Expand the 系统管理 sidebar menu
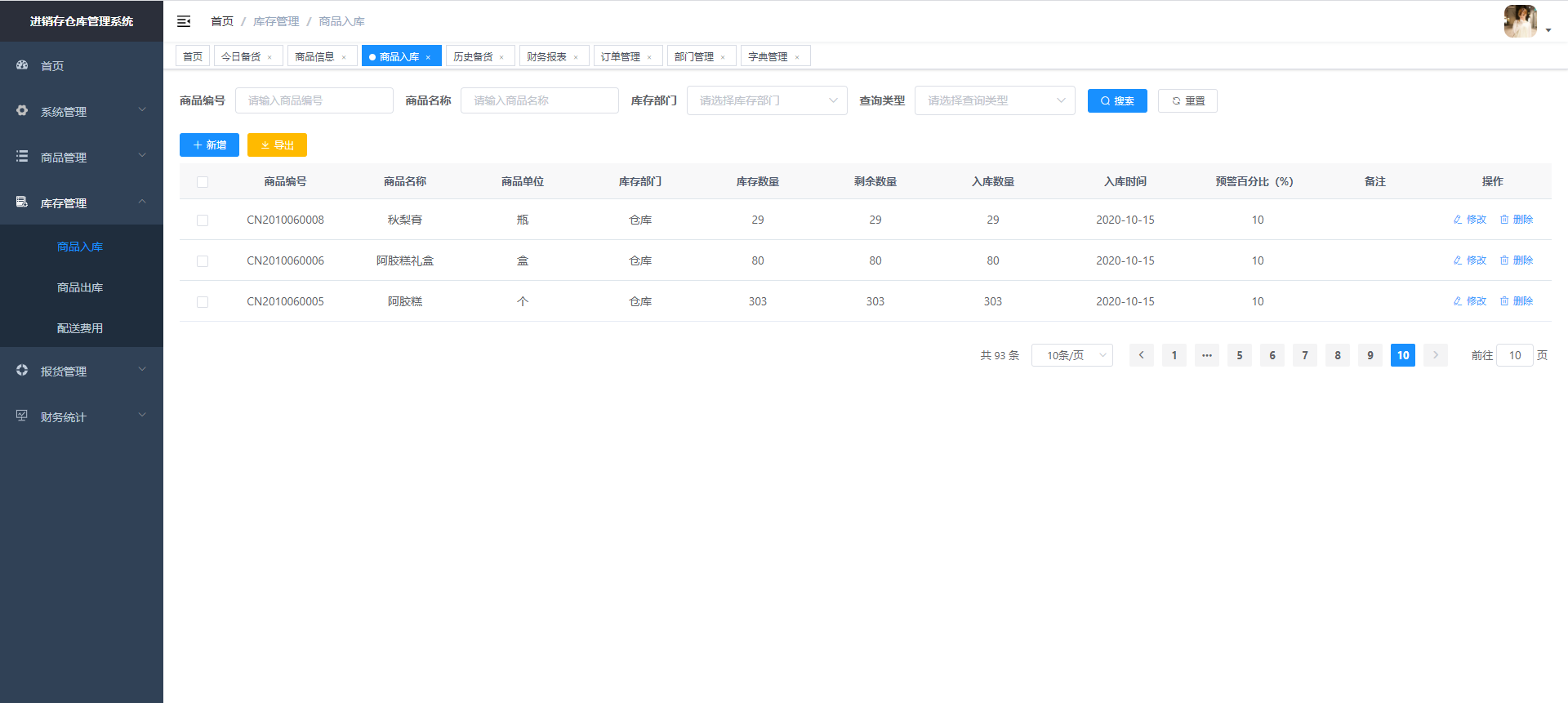This screenshot has width=1568, height=703. [82, 111]
